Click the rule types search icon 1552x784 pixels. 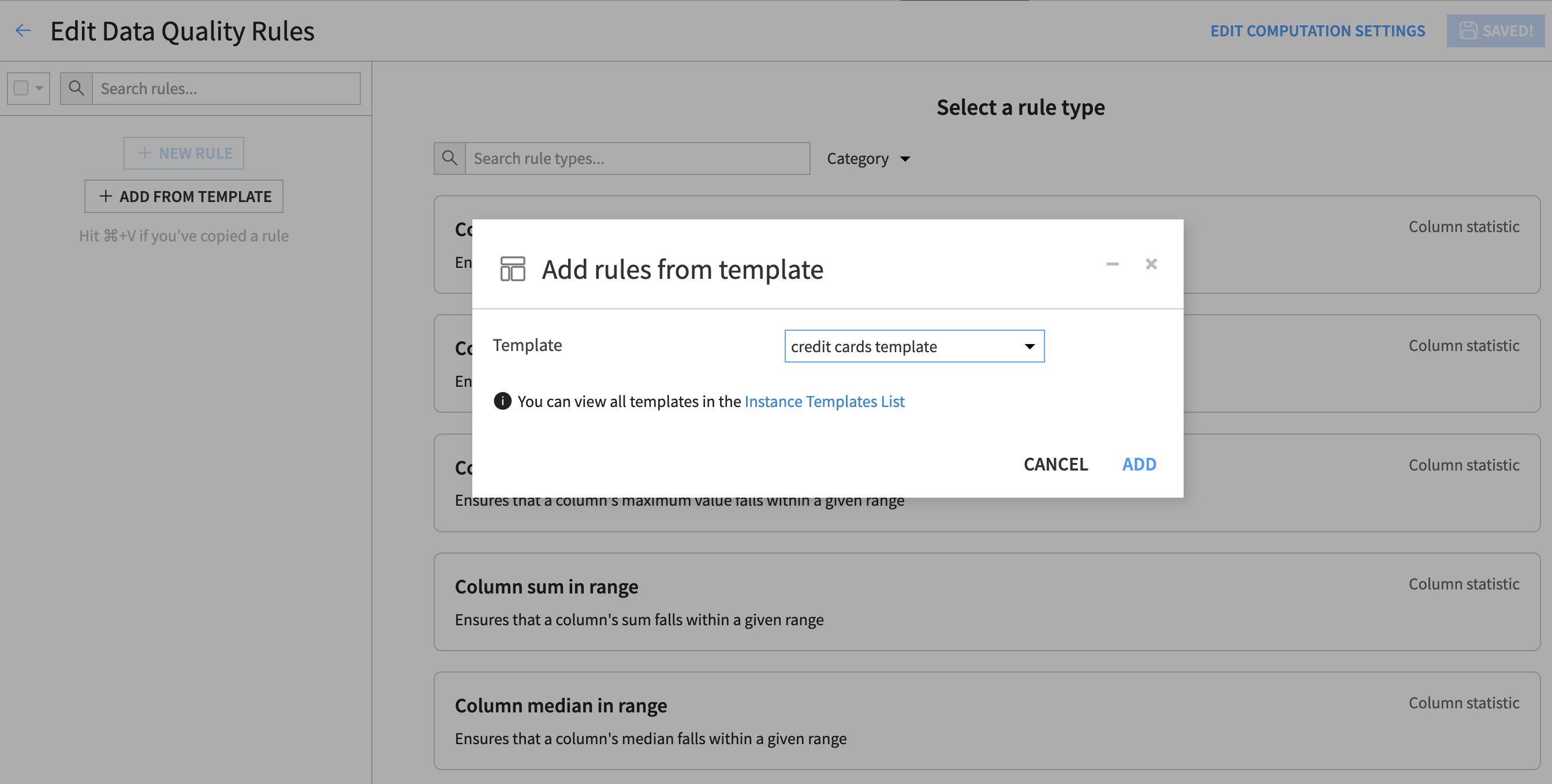(449, 159)
